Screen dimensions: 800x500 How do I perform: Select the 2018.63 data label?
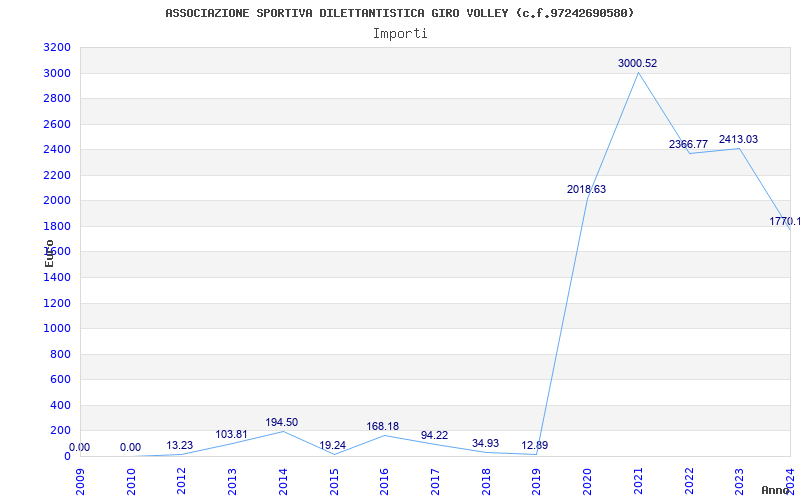(586, 190)
